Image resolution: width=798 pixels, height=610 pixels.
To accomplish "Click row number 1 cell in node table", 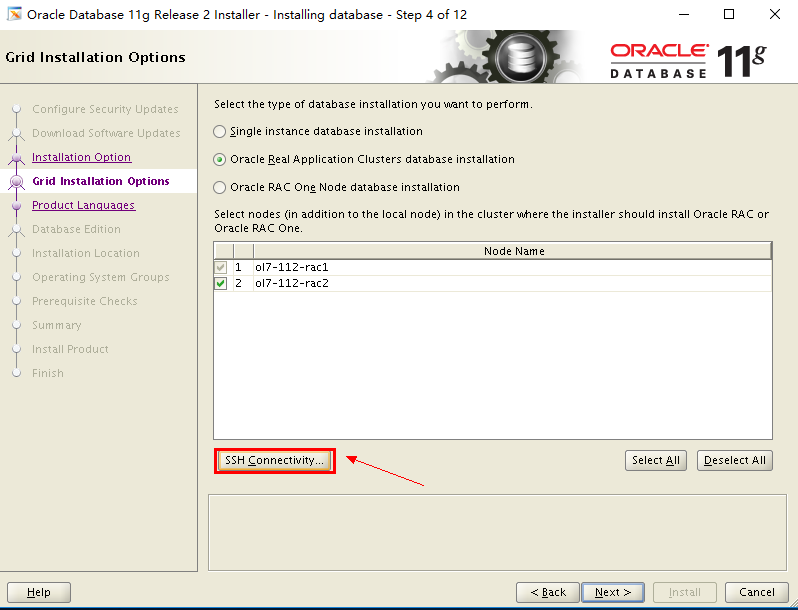I will (243, 267).
